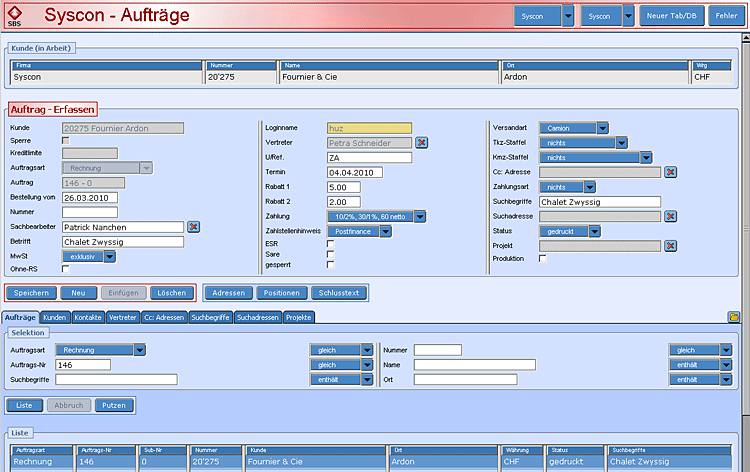Clear the Sachbearbeiter field with red X

point(194,227)
